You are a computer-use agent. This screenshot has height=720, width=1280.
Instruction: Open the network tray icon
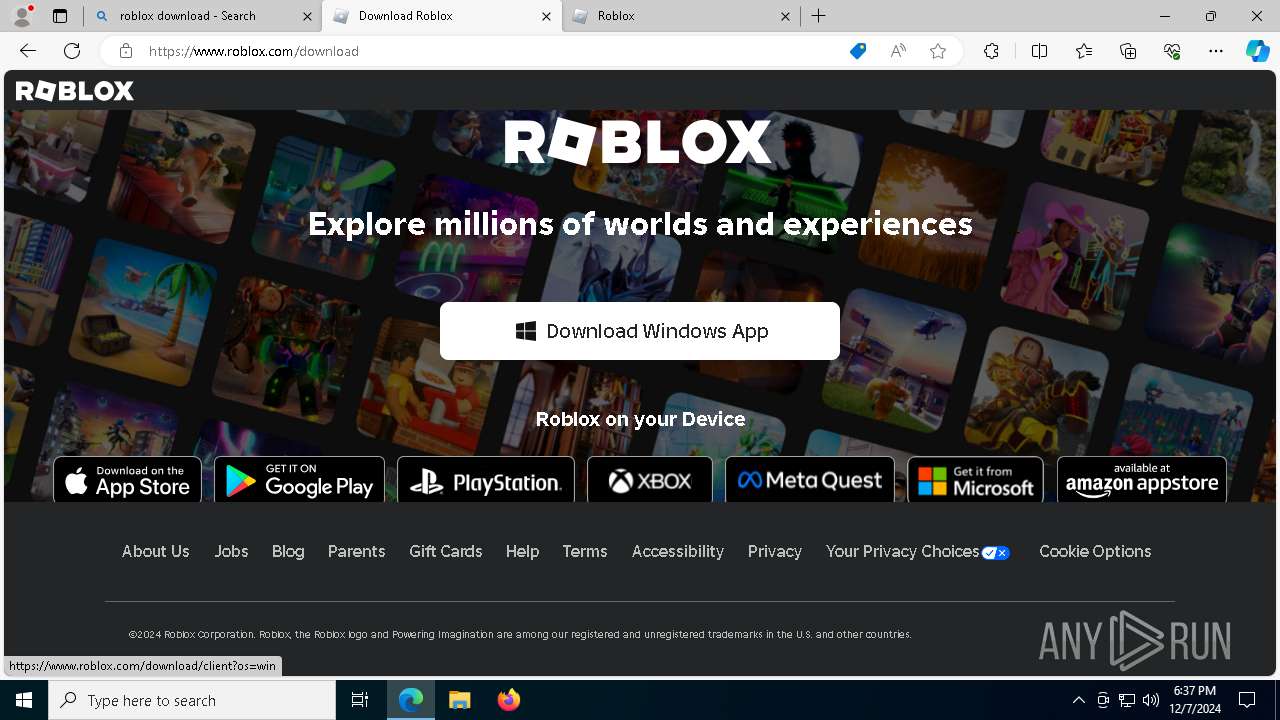point(1127,700)
